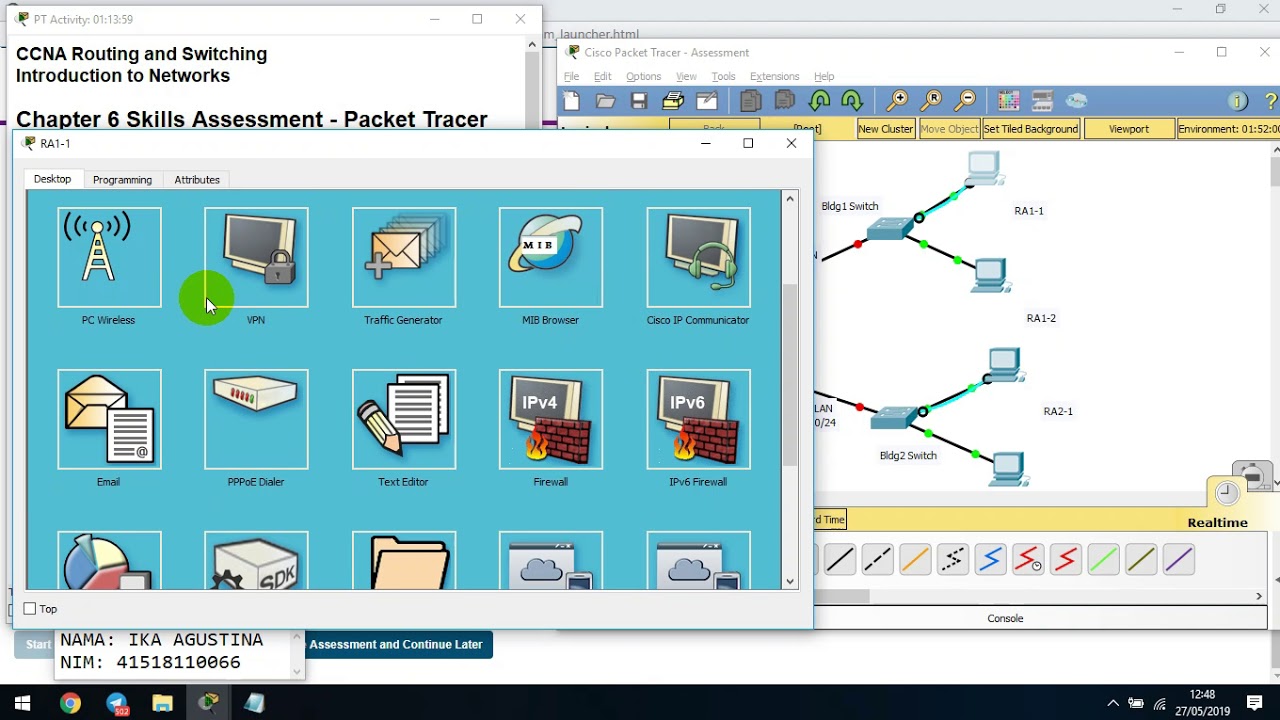Toggle the Top checkbox in RA1-1 window

(x=30, y=609)
